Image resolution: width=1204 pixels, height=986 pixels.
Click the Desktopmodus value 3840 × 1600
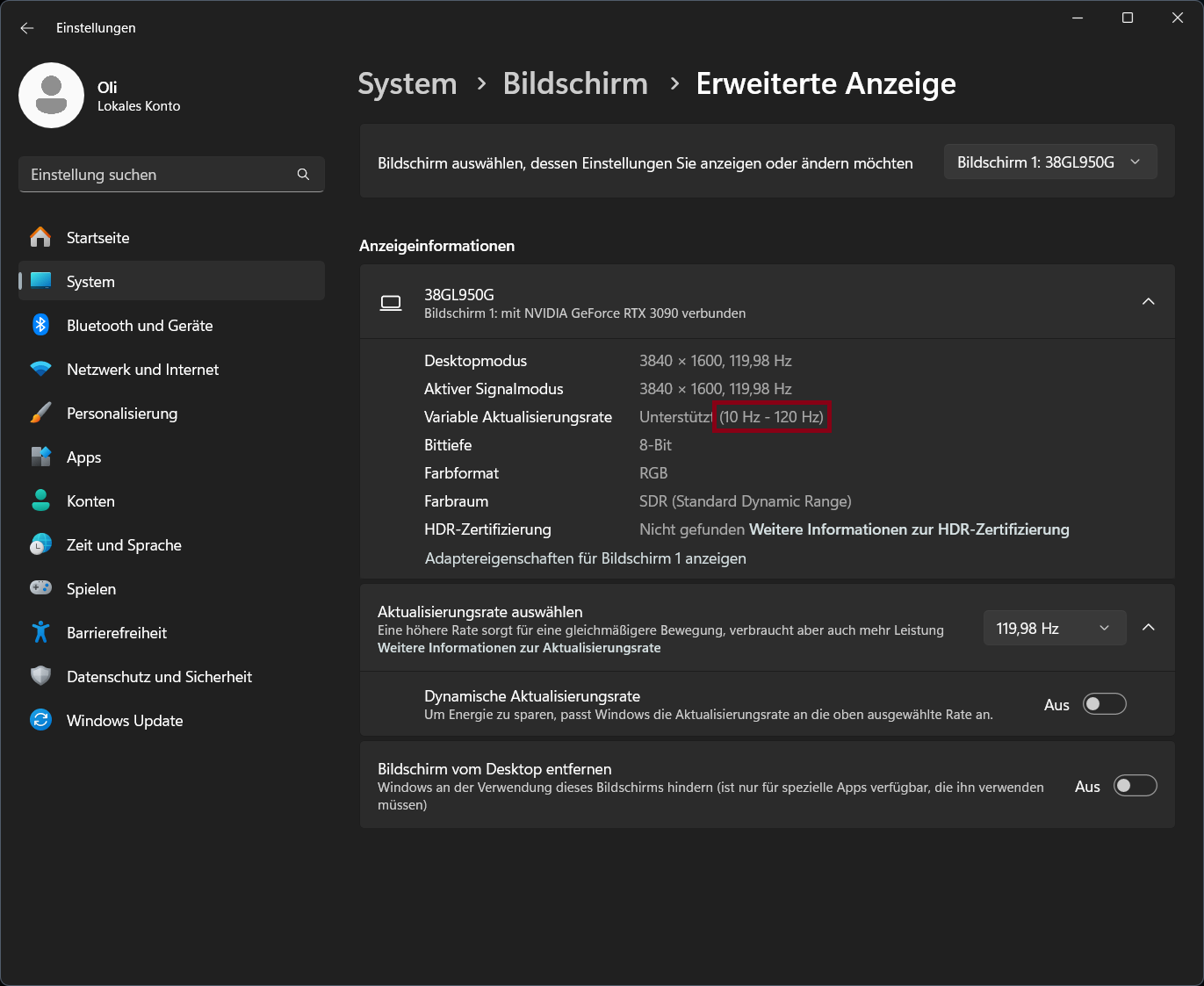[716, 361]
